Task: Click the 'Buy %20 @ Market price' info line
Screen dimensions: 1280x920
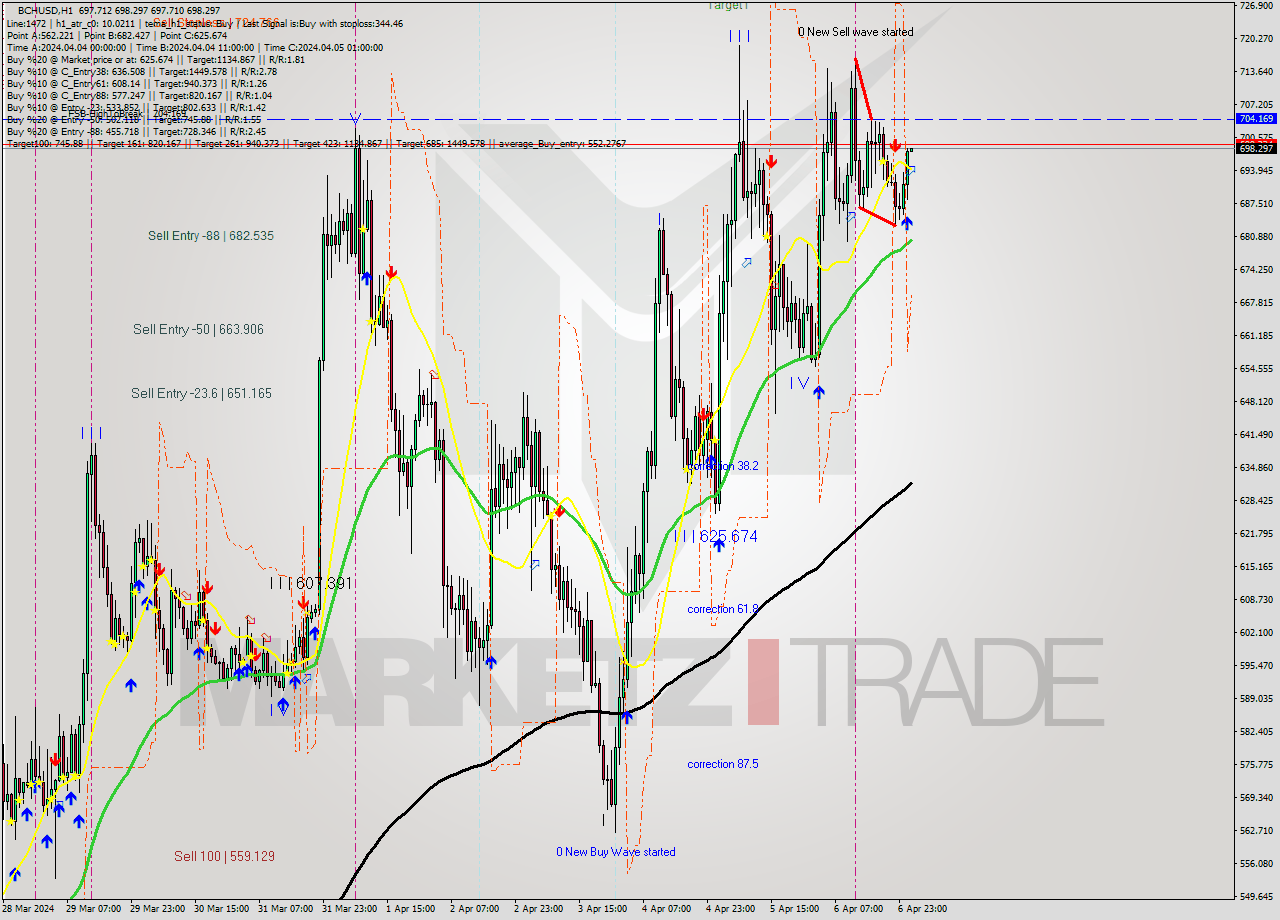Action: [x=155, y=60]
